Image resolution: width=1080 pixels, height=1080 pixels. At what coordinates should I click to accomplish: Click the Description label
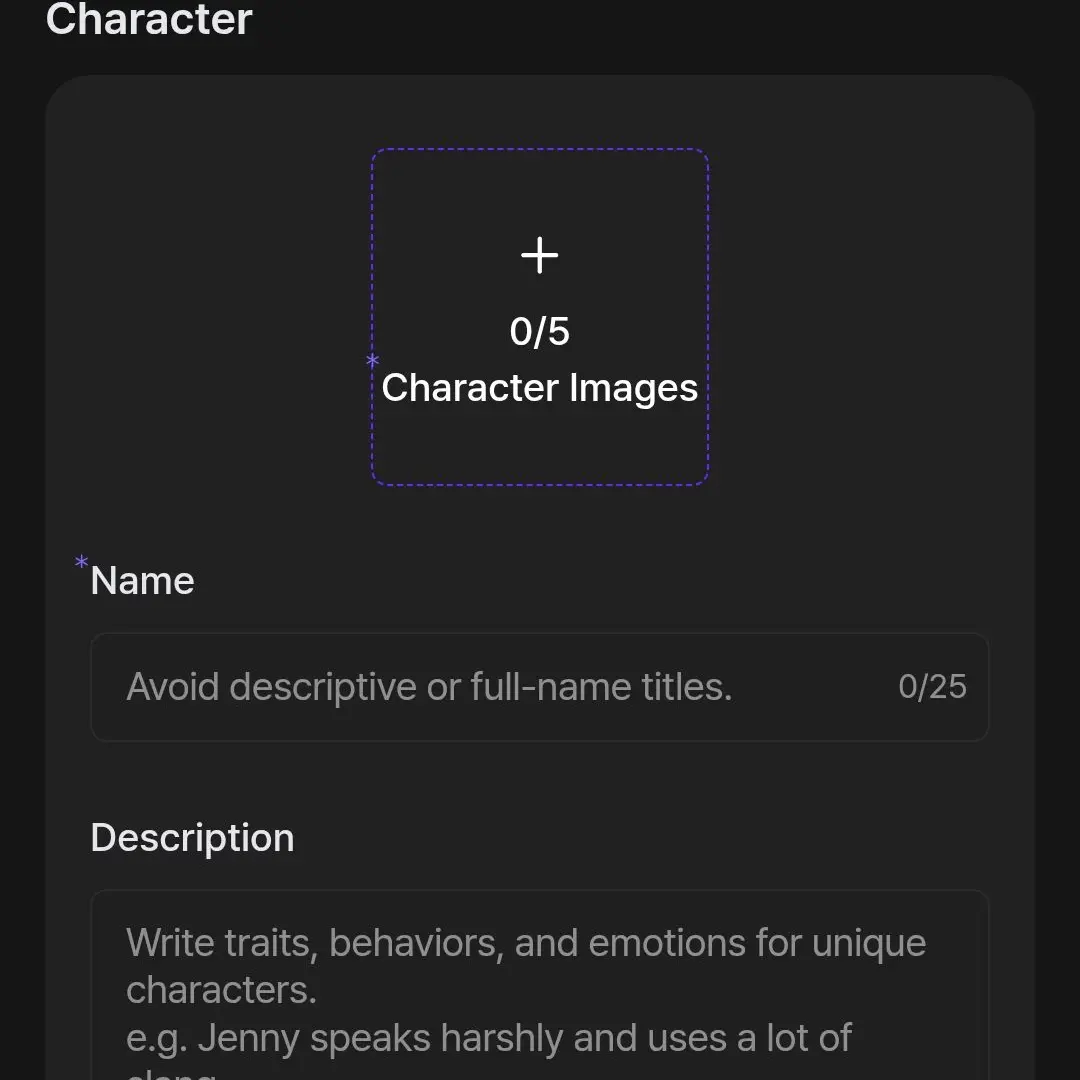pos(193,838)
